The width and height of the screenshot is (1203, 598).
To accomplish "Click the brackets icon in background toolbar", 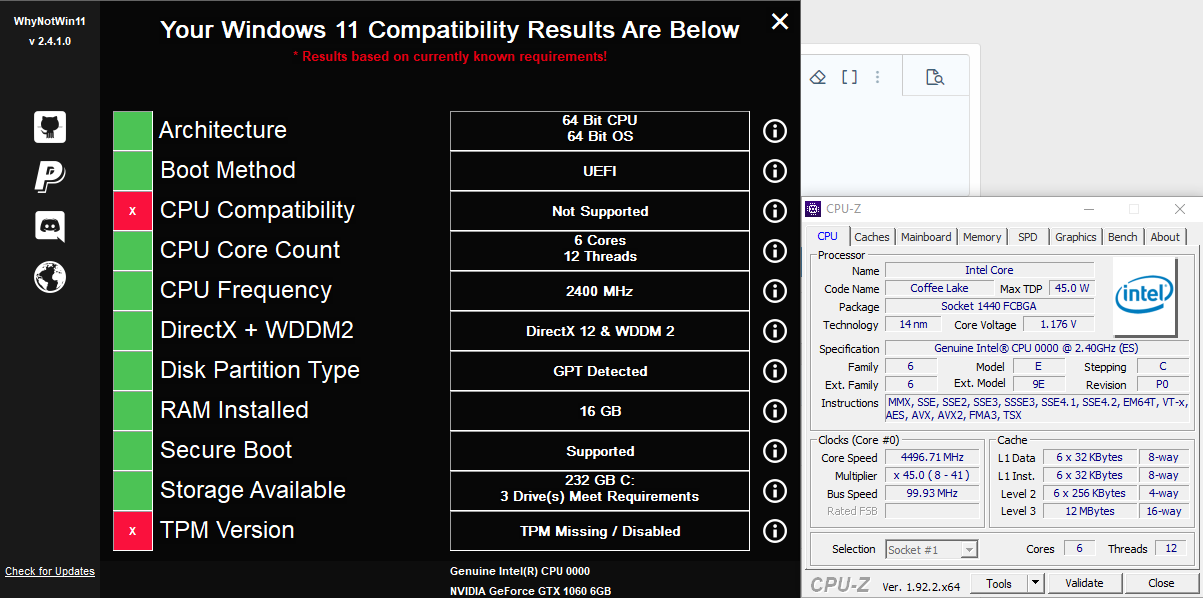I will (849, 77).
